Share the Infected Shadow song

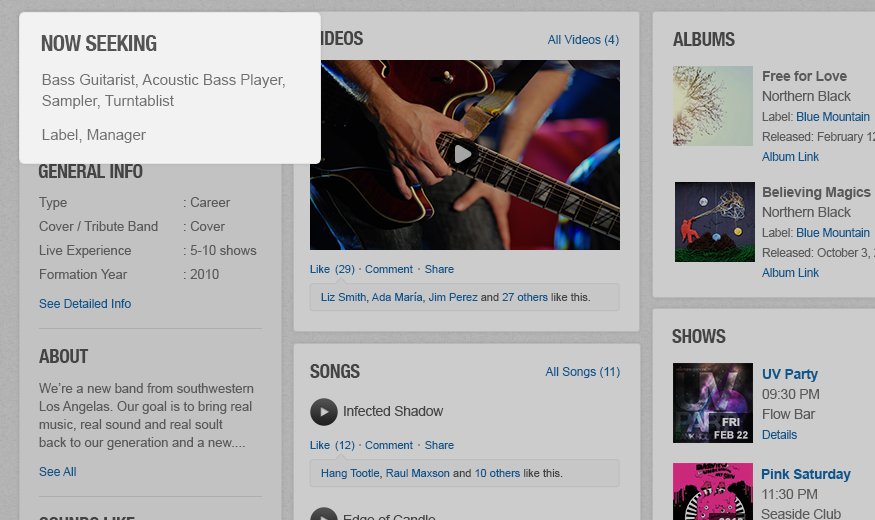point(439,445)
